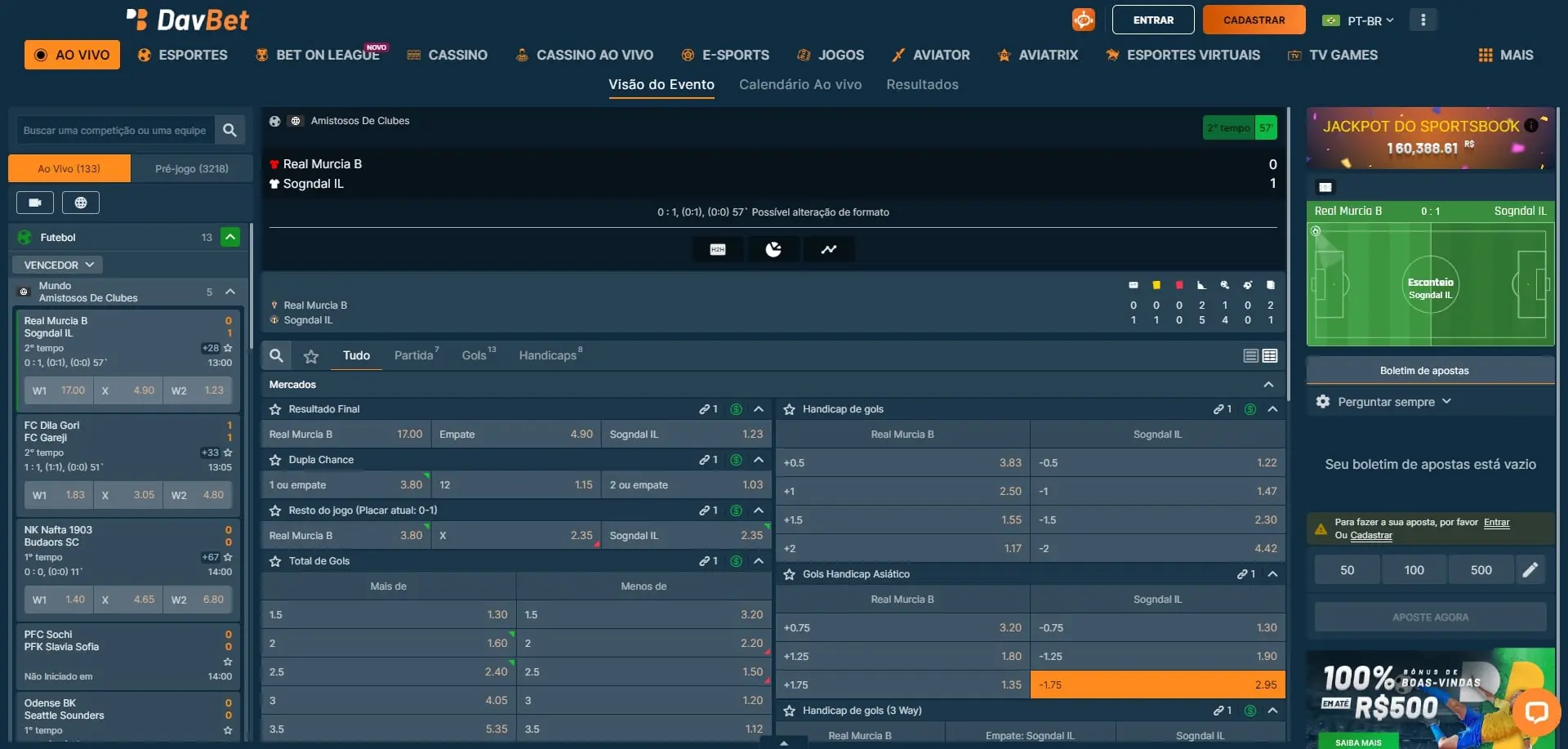Switch to two-column market layout view
The image size is (1568, 749).
point(1270,356)
